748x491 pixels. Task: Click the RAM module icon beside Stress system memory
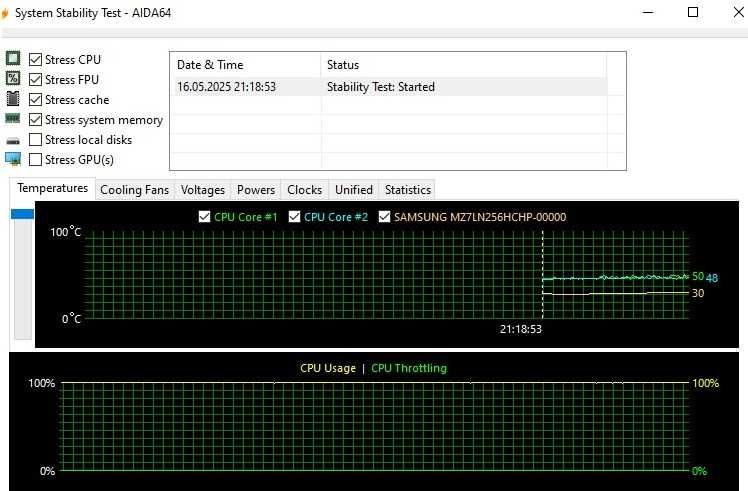click(x=12, y=118)
